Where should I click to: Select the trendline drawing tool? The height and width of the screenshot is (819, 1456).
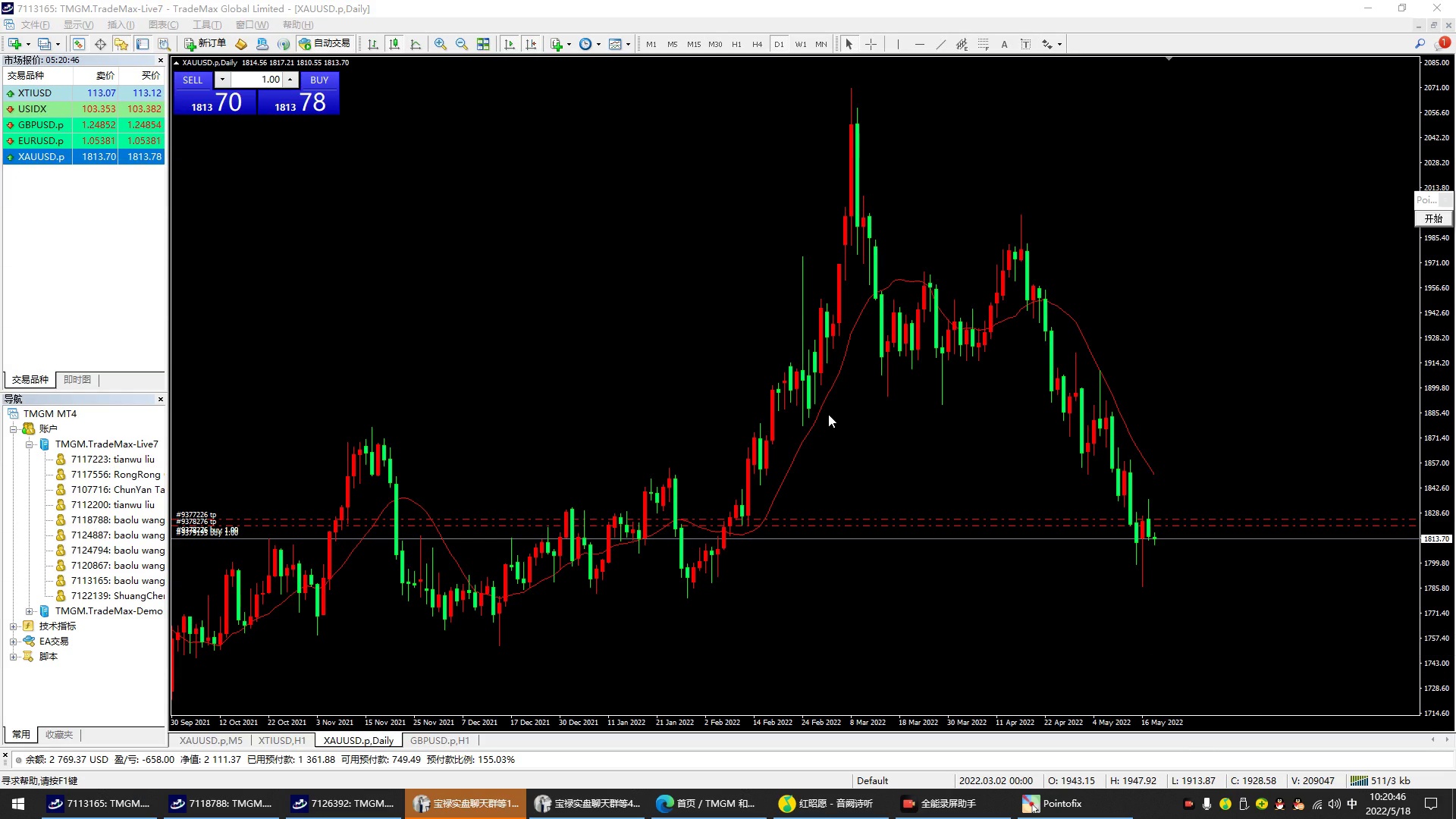940,44
